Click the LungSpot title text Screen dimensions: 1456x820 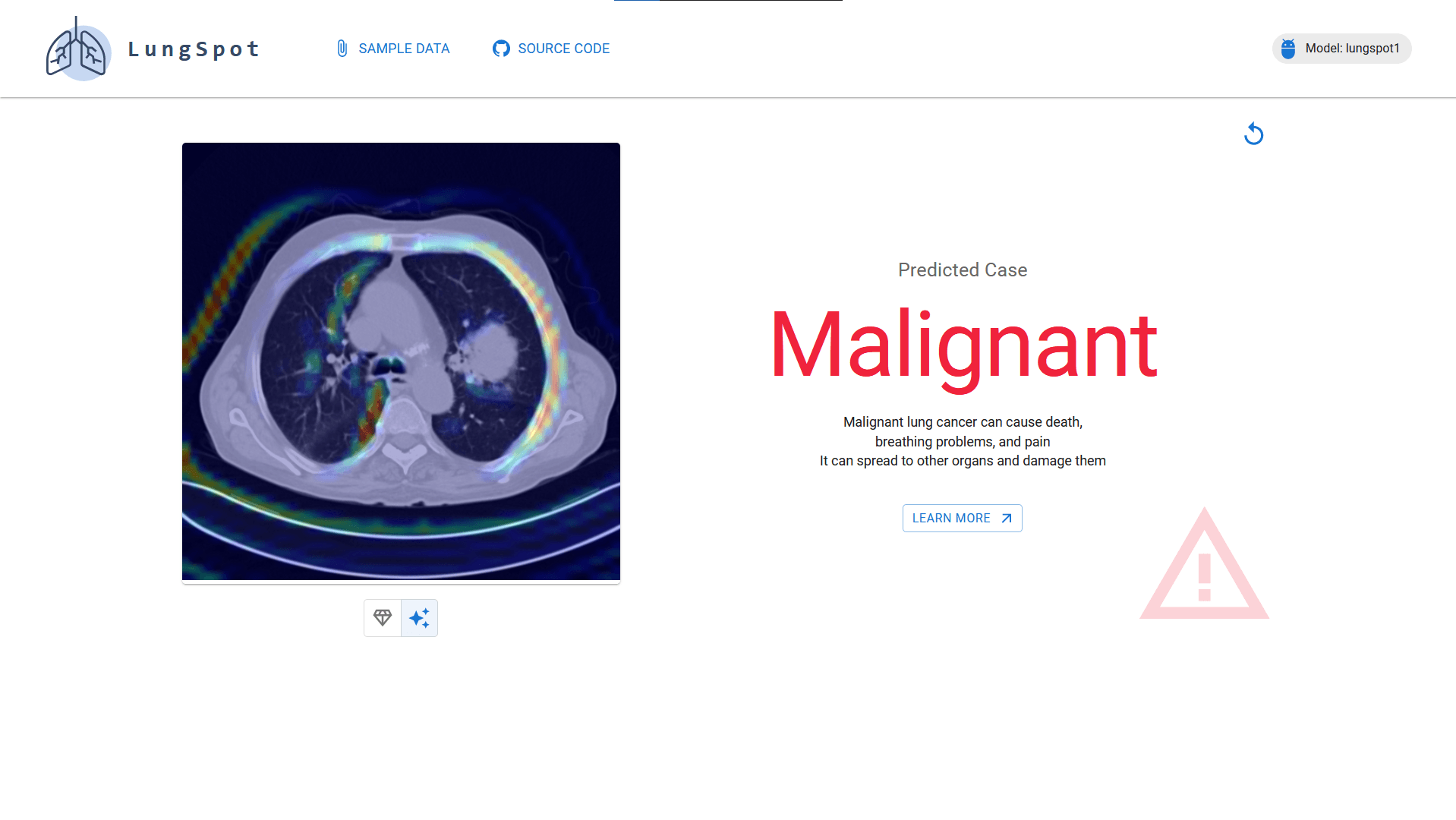click(x=194, y=49)
